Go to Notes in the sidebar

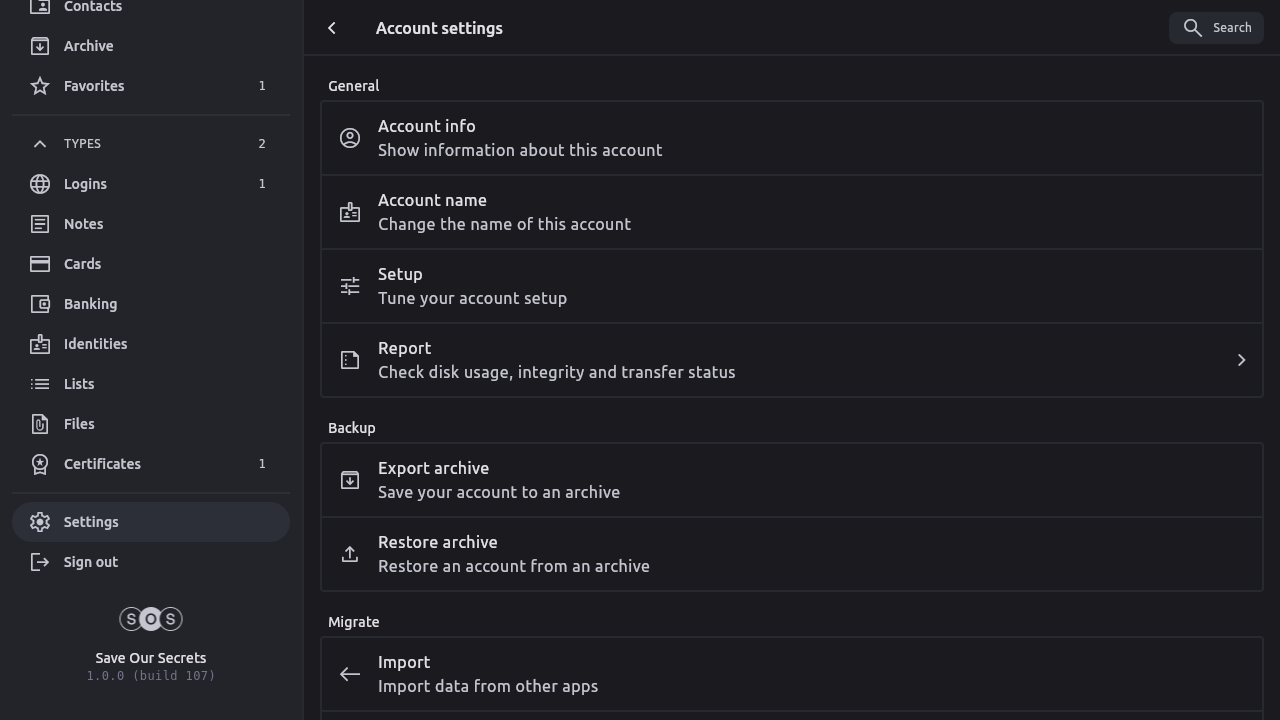pyautogui.click(x=84, y=224)
